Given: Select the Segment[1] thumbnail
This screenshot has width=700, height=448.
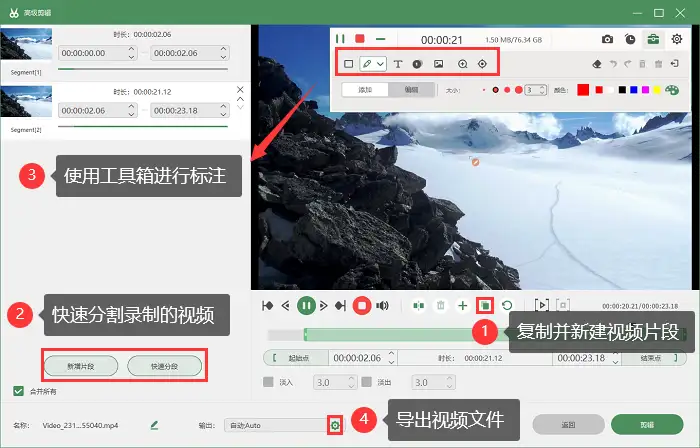Looking at the screenshot, I should [26, 44].
